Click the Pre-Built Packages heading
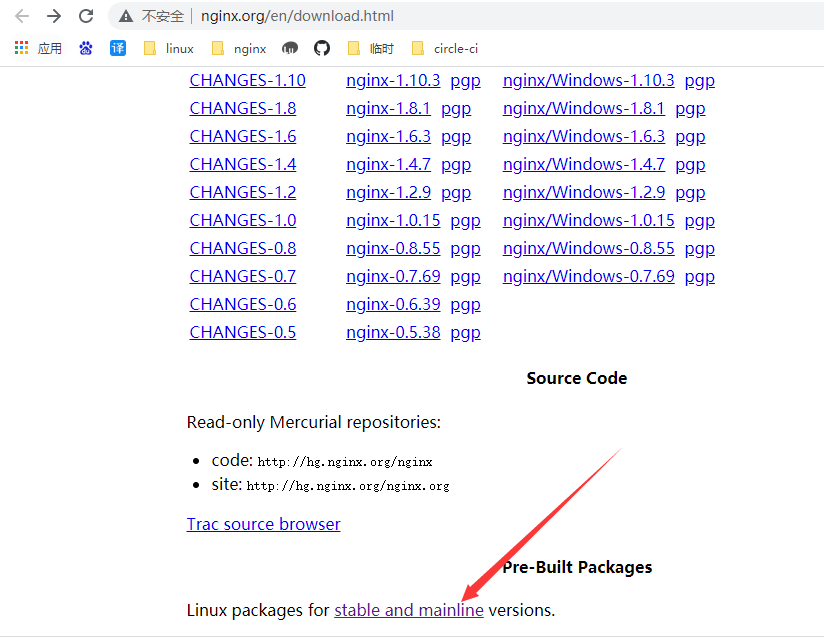 [x=577, y=568]
